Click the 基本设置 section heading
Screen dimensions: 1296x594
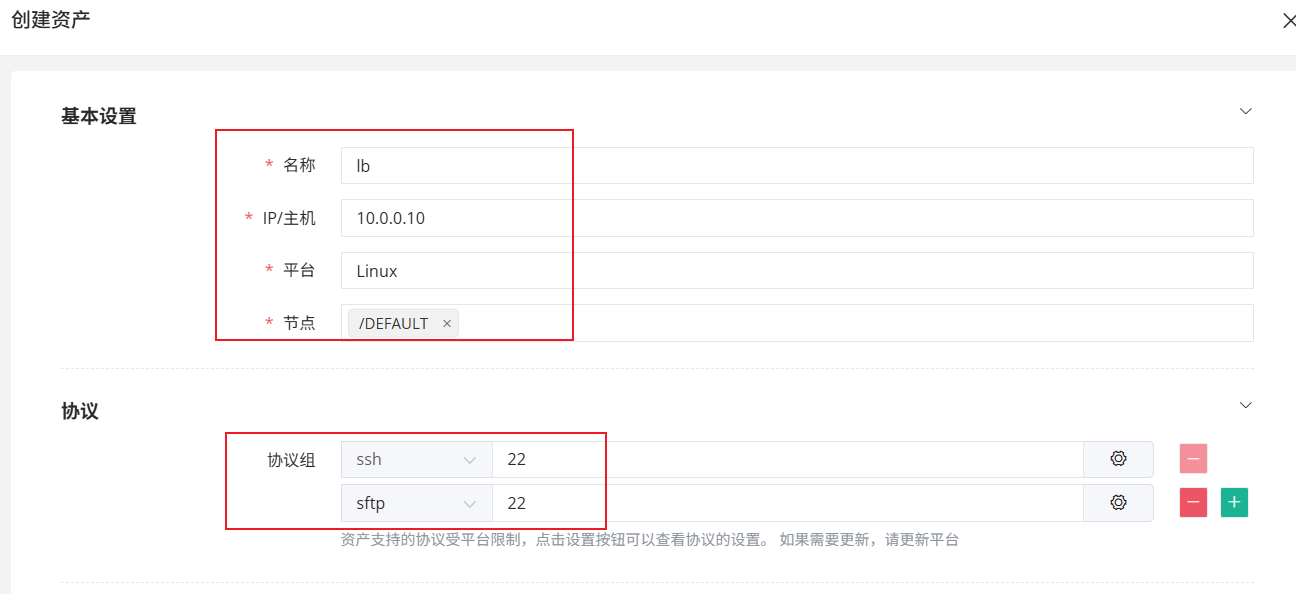click(x=99, y=116)
